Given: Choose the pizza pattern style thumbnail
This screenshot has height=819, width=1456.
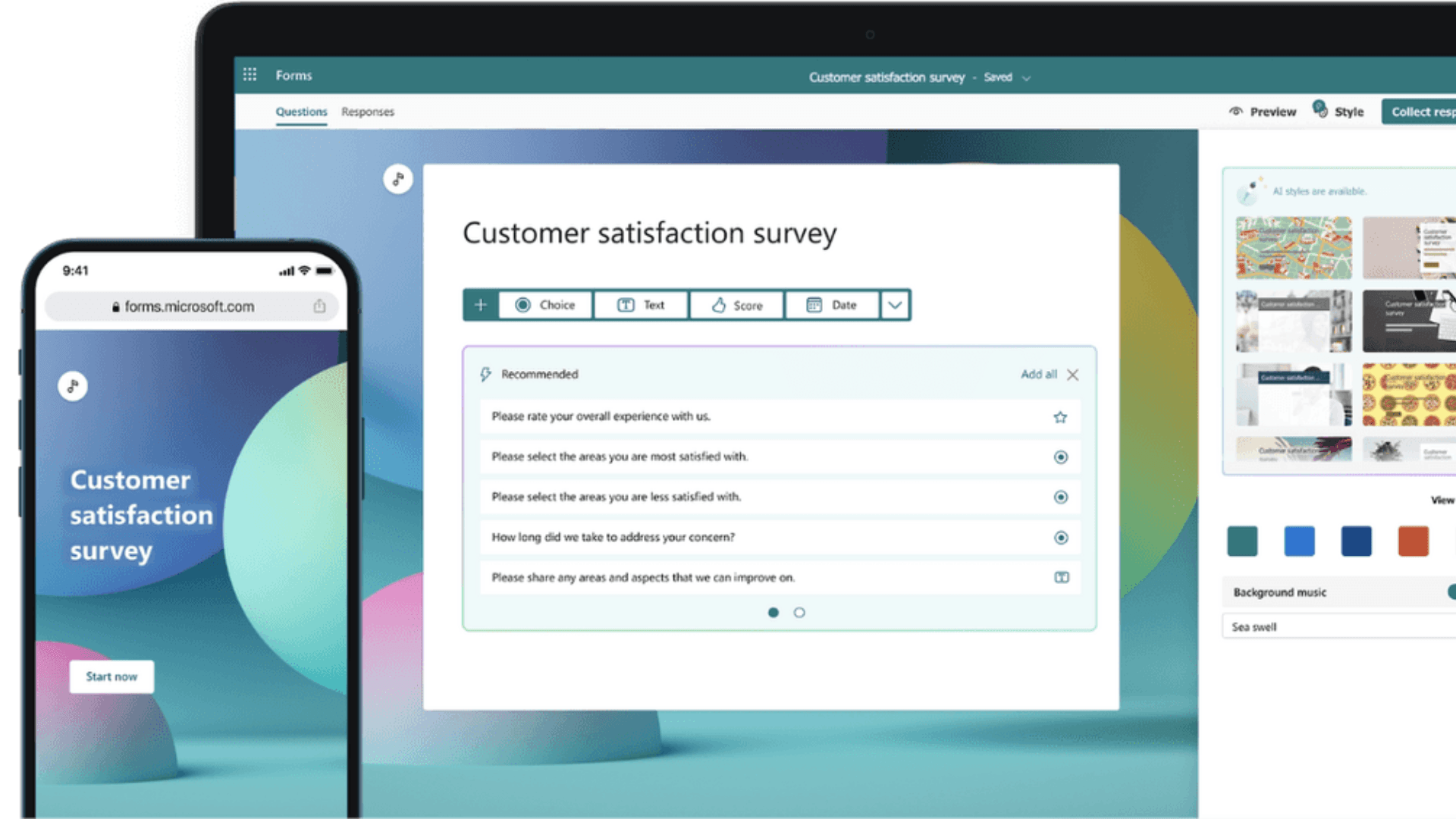Looking at the screenshot, I should (x=1409, y=394).
